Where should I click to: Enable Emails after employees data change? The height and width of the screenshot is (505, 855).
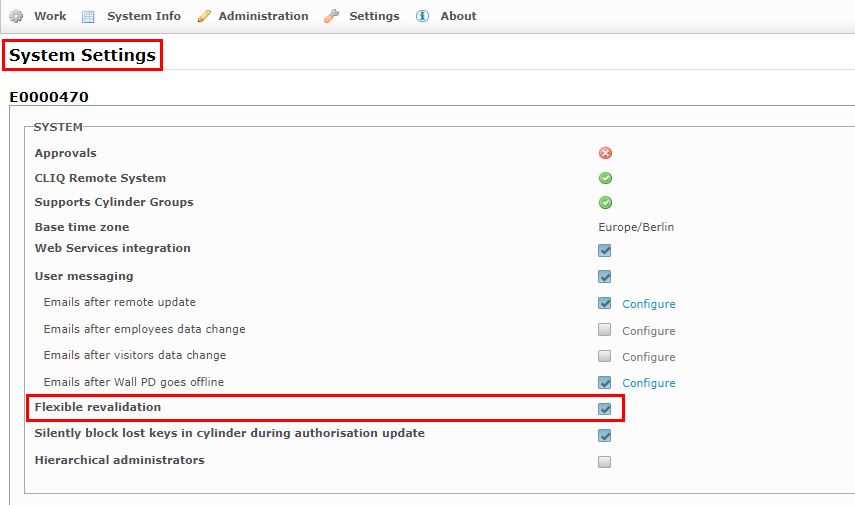tap(604, 329)
